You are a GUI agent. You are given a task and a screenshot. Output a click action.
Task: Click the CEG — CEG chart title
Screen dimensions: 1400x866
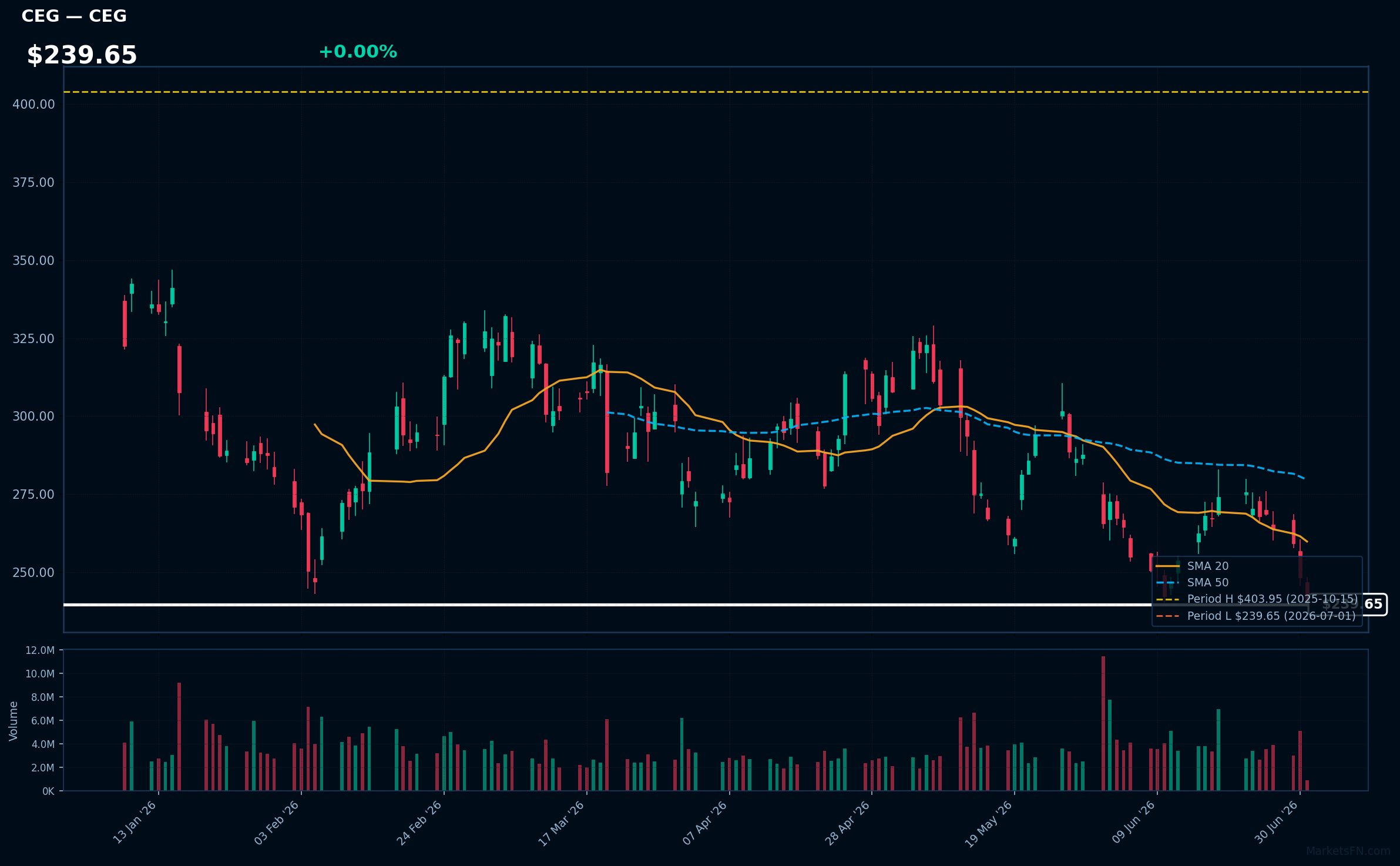(x=74, y=16)
